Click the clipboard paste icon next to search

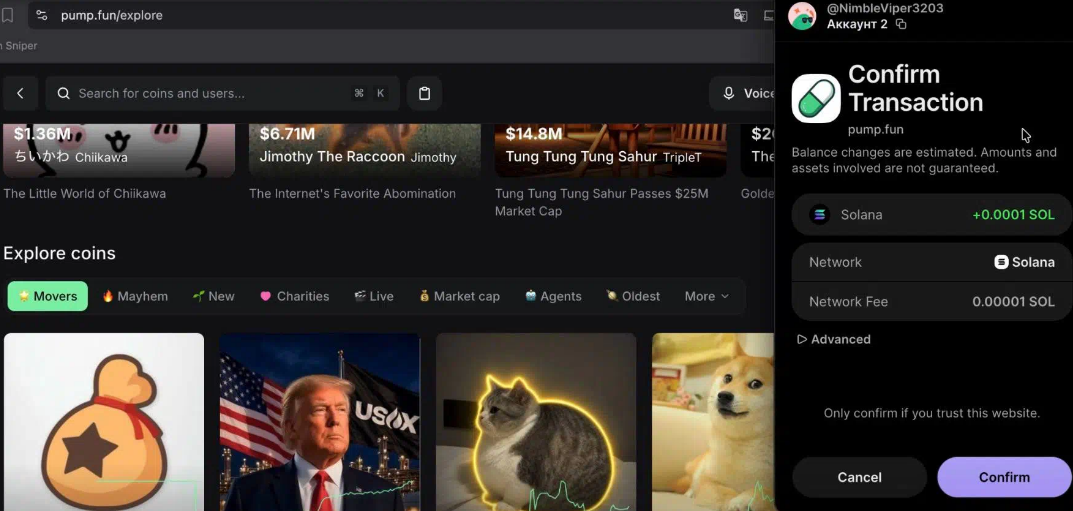tap(424, 94)
